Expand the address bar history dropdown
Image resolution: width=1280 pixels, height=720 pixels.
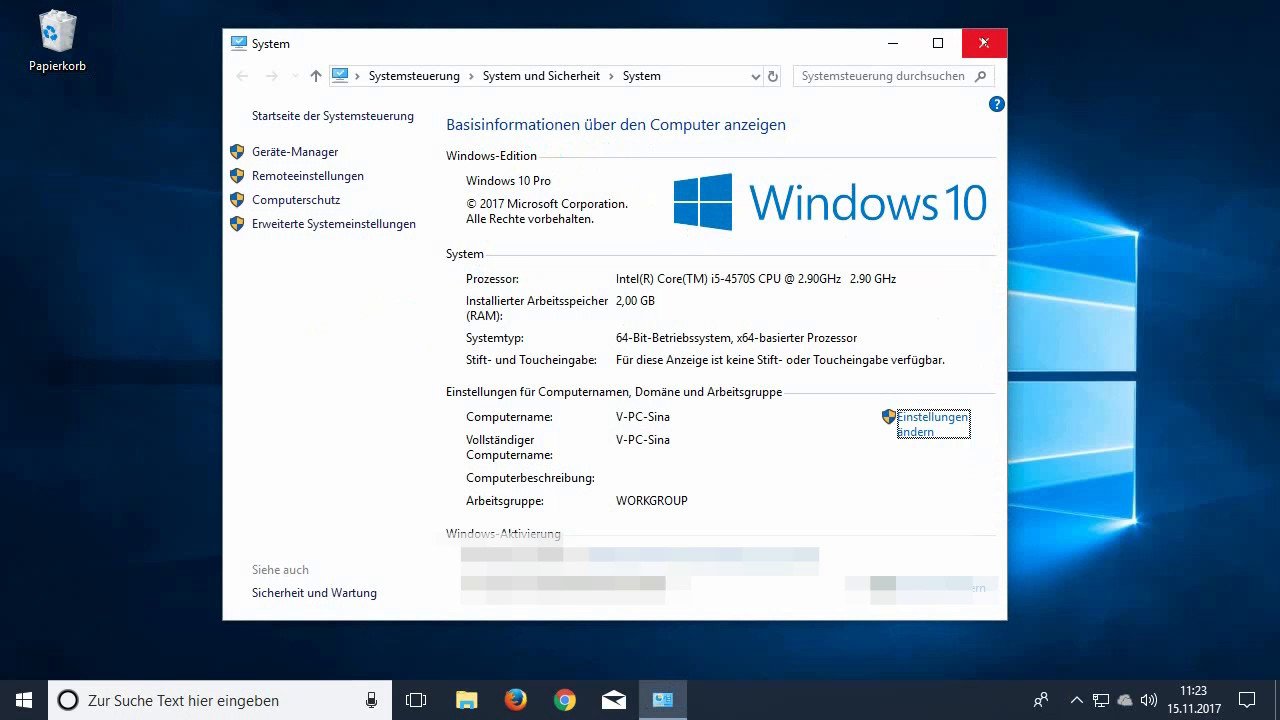755,76
